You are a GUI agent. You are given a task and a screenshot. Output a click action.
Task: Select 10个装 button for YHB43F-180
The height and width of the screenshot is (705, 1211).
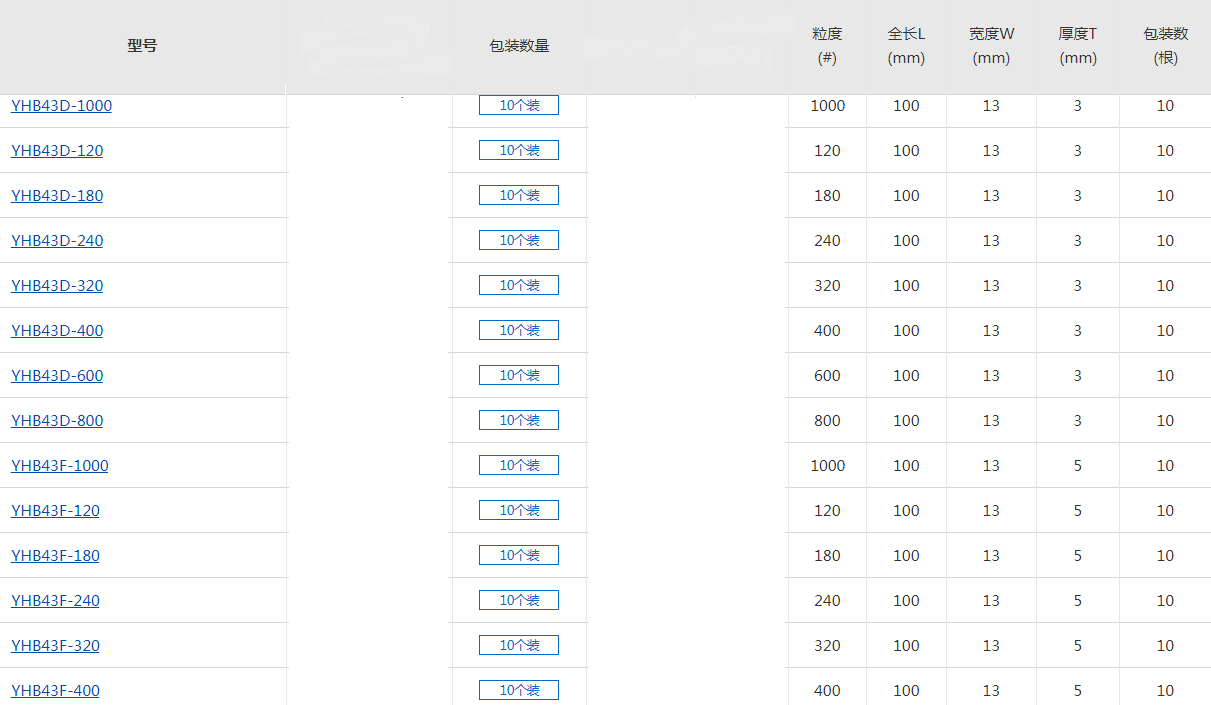[x=519, y=555]
